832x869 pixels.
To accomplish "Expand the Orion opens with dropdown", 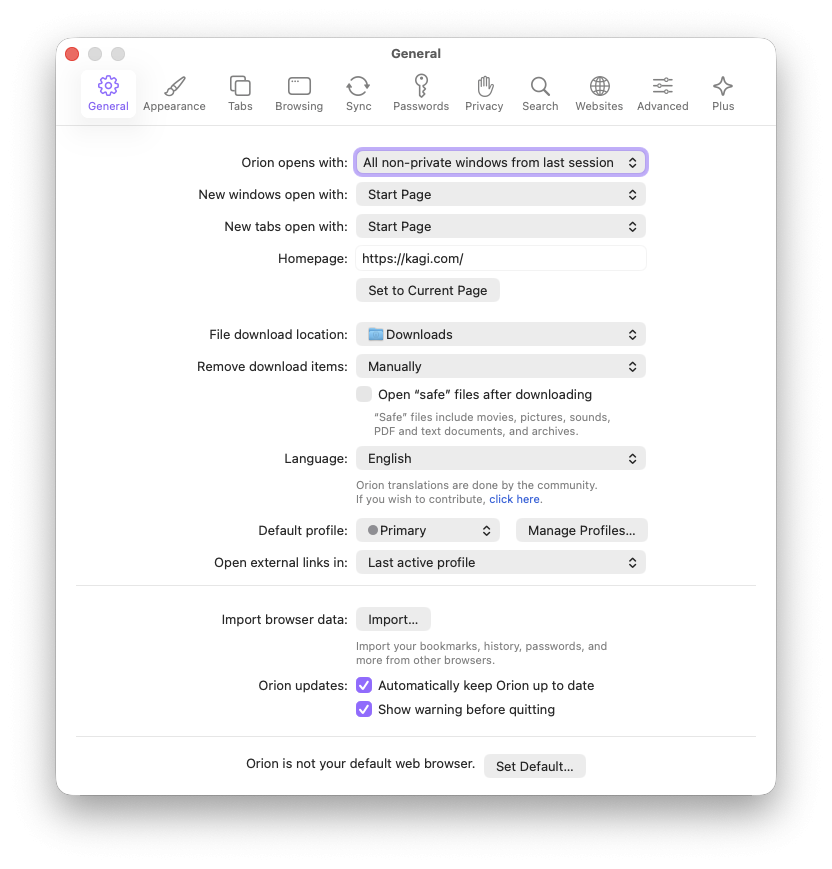I will click(501, 162).
